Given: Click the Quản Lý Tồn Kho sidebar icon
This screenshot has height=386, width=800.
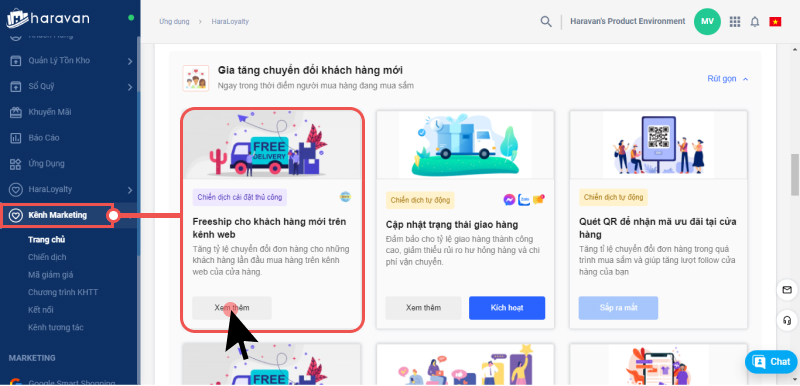Looking at the screenshot, I should tap(16, 61).
